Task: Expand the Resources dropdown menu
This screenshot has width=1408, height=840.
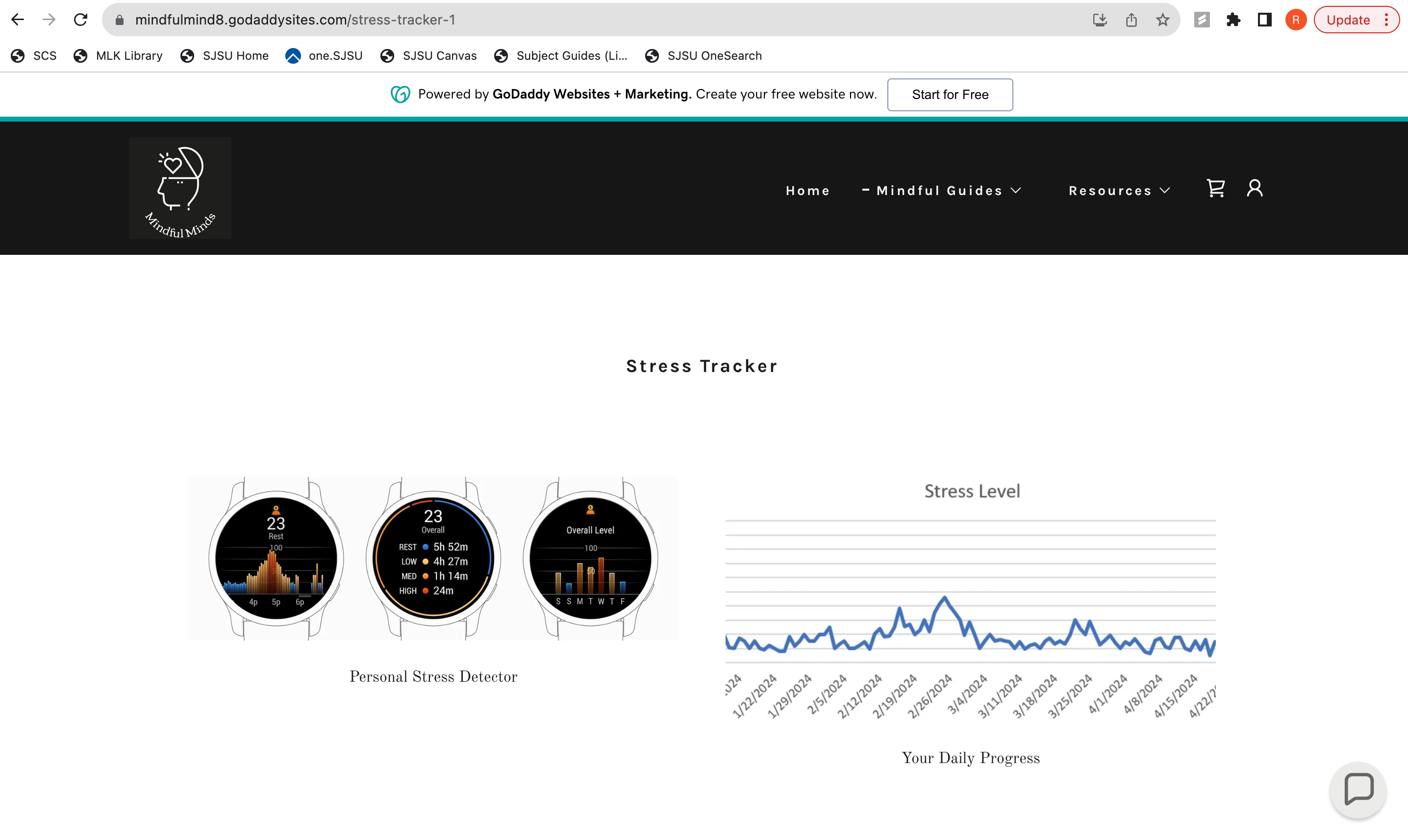Action: tap(1119, 191)
